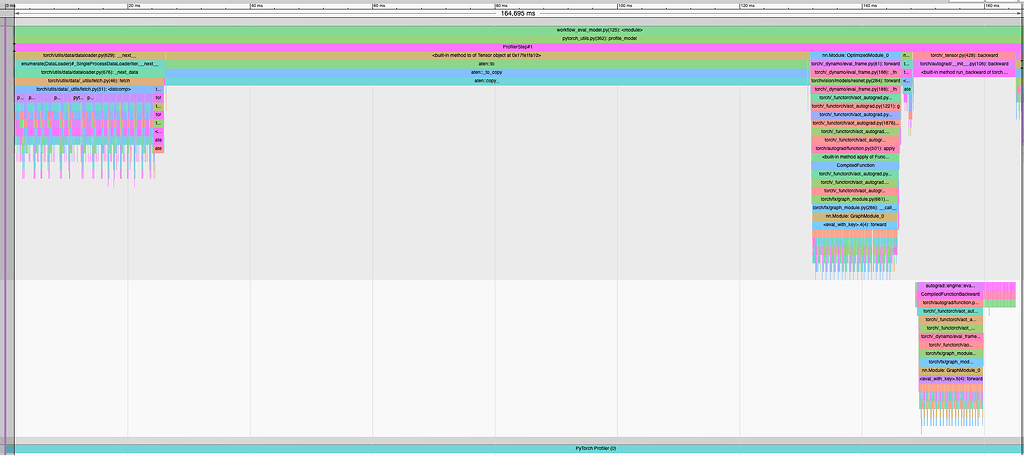This screenshot has width=1024, height=456.
Task: Select the CompiledFunctionBackward slice
Action: pyautogui.click(x=950, y=294)
